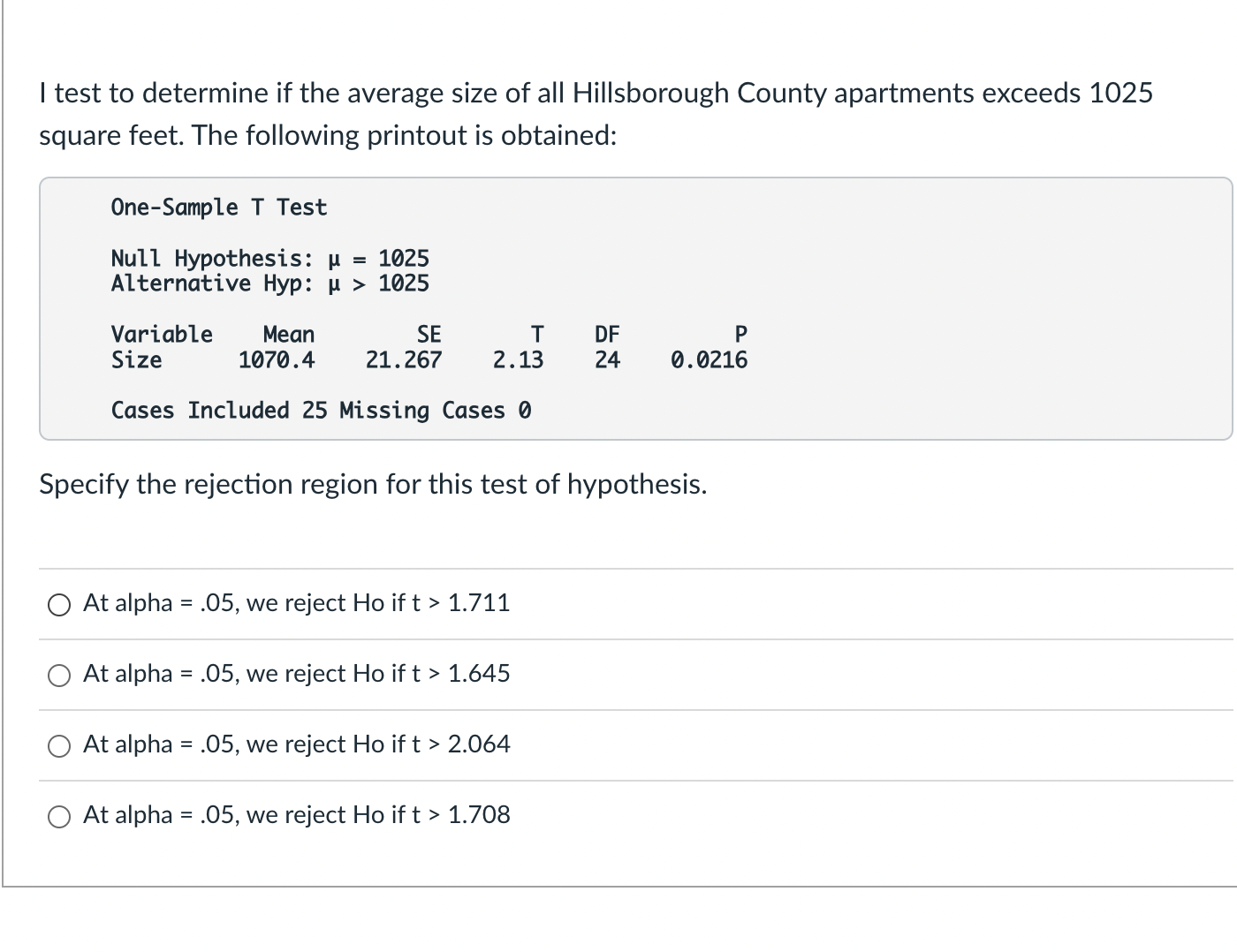
Task: Click the question prompt about rejection region
Action: click(372, 484)
